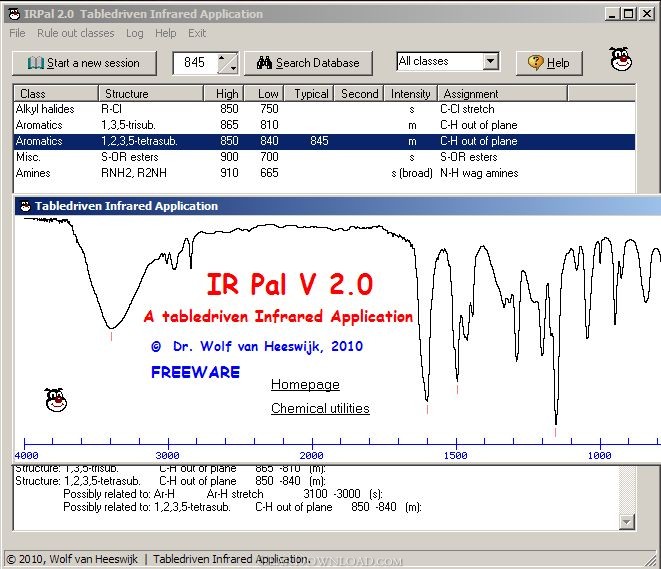Viewport: 661px width, 569px height.
Task: Click log line 'Structure: 1,2,3,5-tetrasub.'
Action: pos(171,481)
